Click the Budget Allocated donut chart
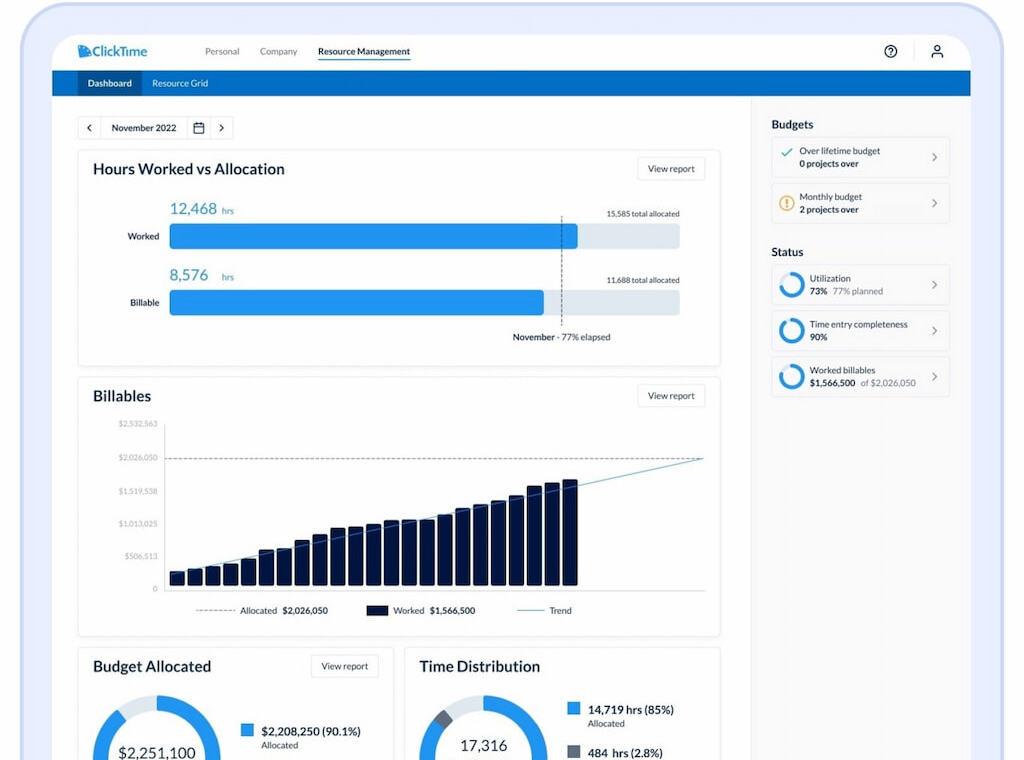This screenshot has width=1024, height=760. click(157, 727)
